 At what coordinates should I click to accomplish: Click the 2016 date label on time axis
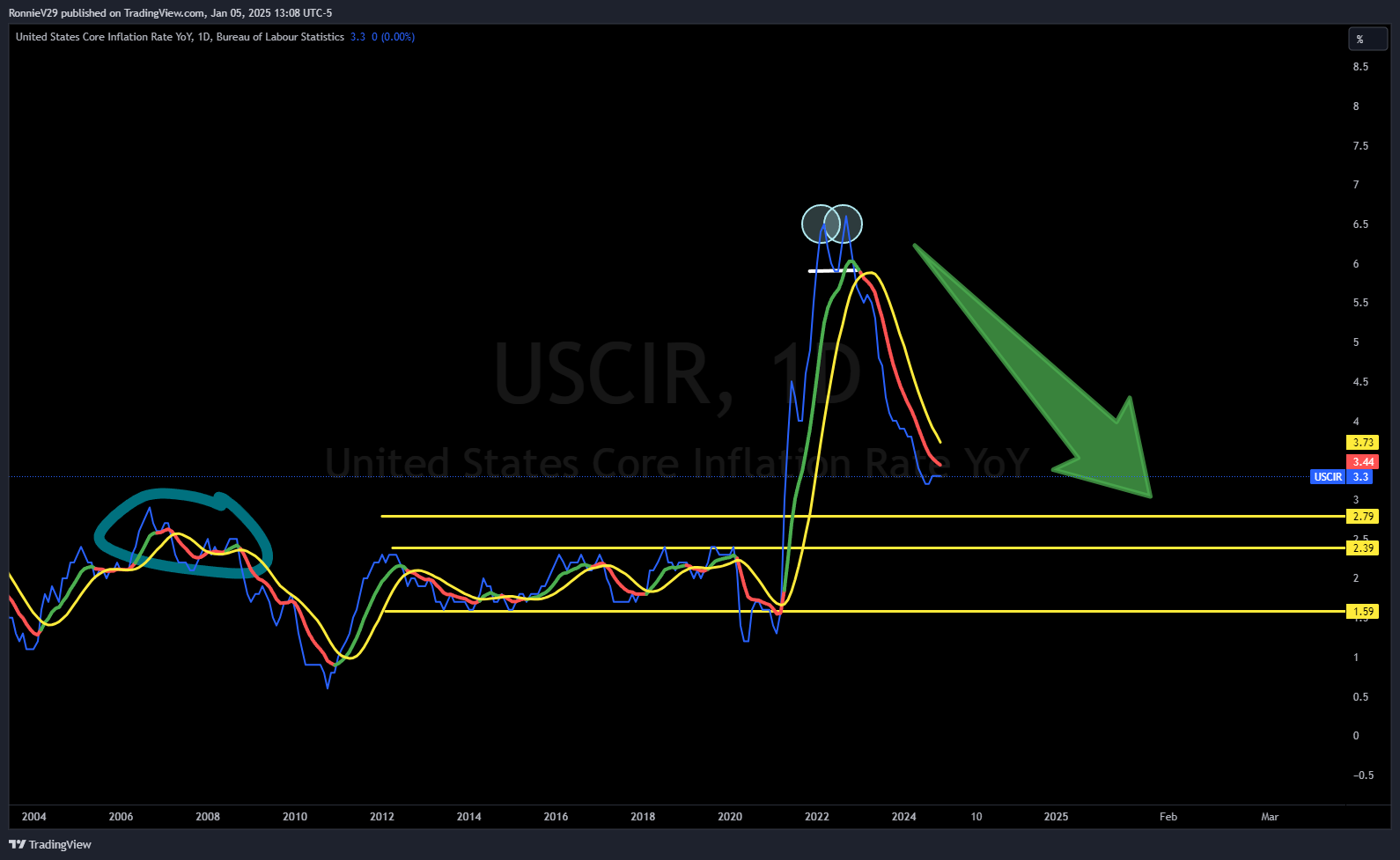tap(556, 817)
